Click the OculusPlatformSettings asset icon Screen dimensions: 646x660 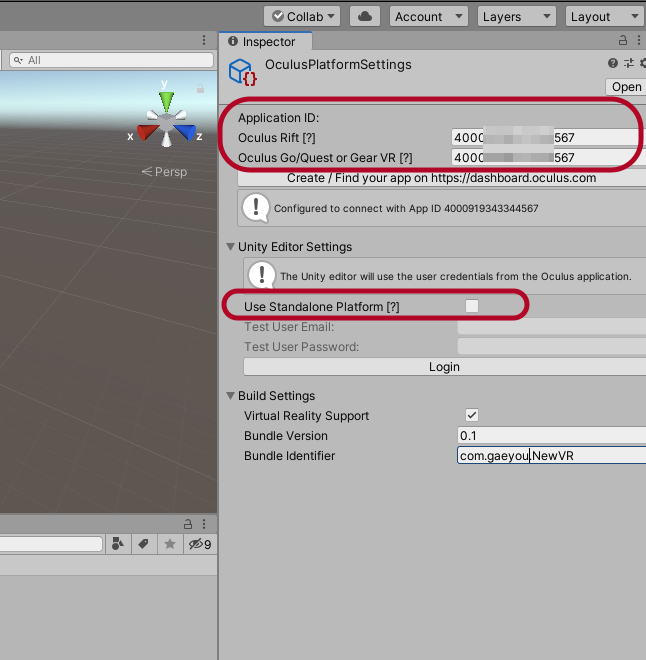click(243, 72)
